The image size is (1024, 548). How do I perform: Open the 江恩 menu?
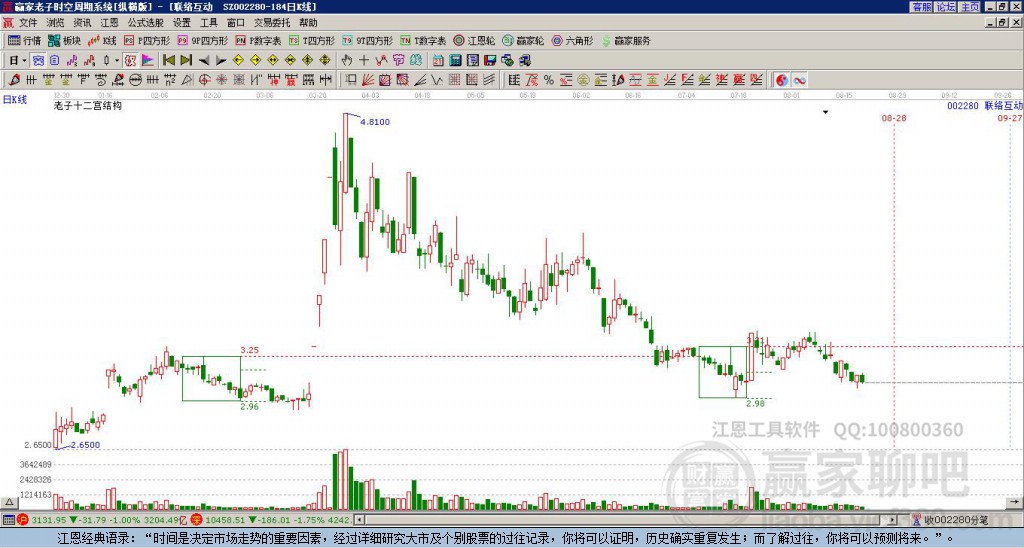pyautogui.click(x=109, y=23)
